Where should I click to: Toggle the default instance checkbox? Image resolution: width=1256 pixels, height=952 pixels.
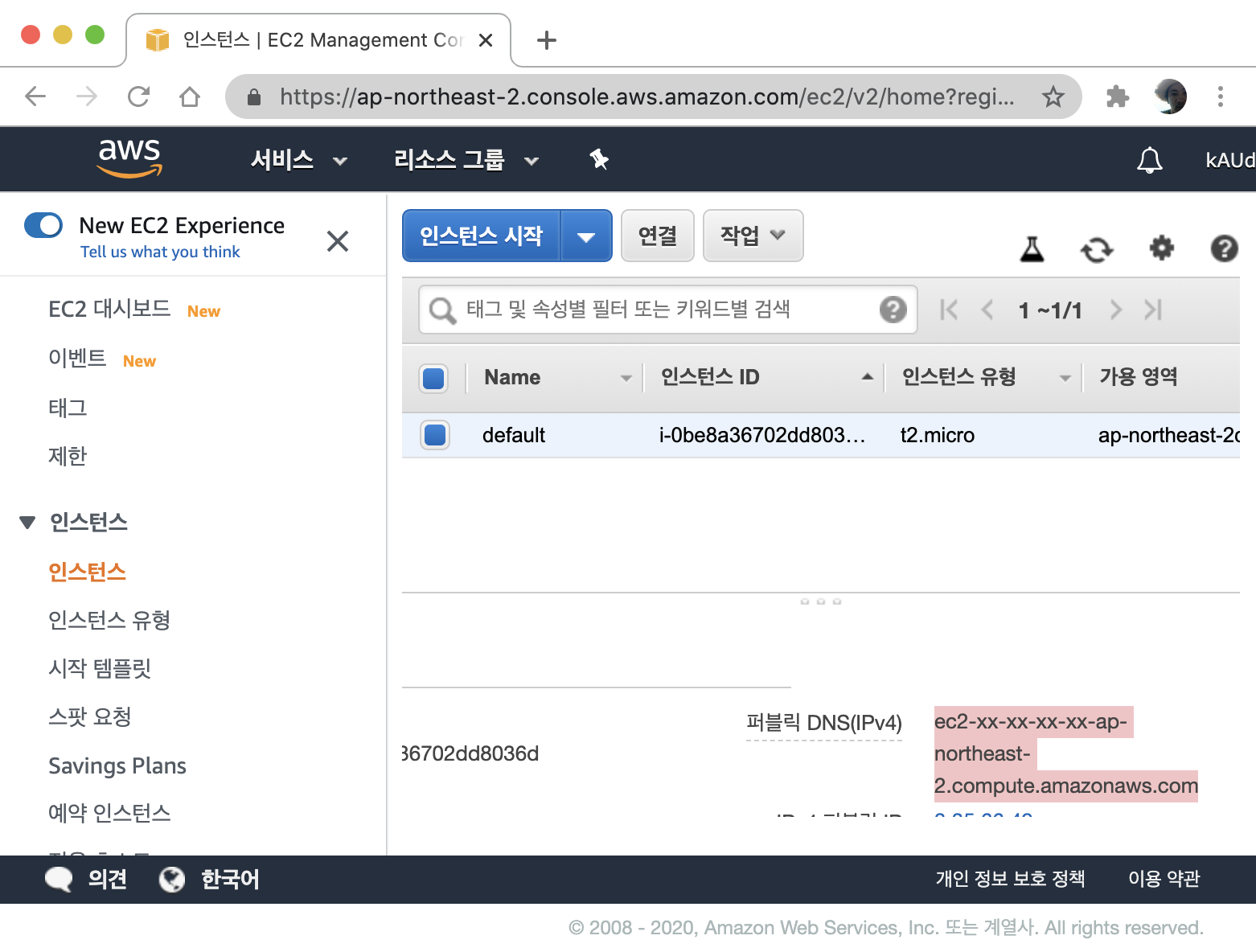(435, 435)
